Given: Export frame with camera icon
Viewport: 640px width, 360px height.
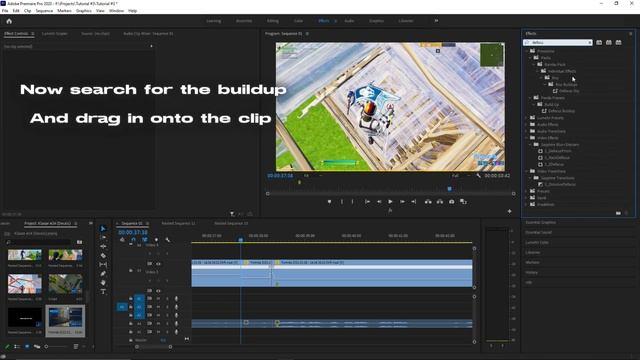Looking at the screenshot, I should pyautogui.click(x=451, y=202).
